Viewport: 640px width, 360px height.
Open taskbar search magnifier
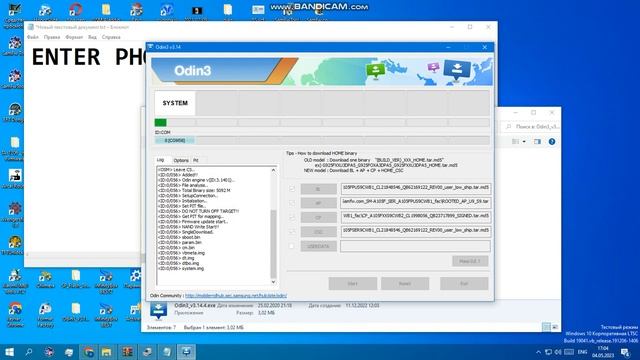point(29,352)
